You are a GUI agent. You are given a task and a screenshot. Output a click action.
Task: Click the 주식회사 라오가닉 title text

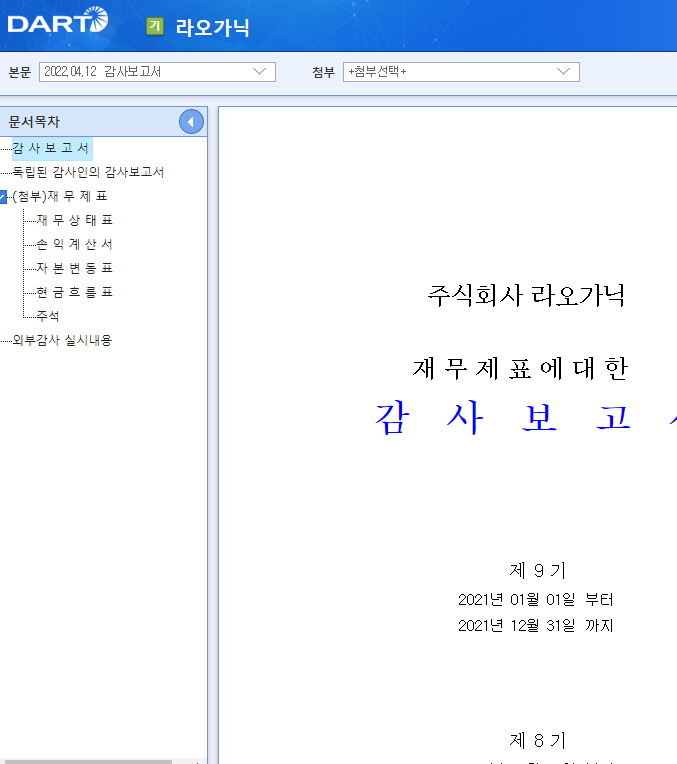pos(526,296)
